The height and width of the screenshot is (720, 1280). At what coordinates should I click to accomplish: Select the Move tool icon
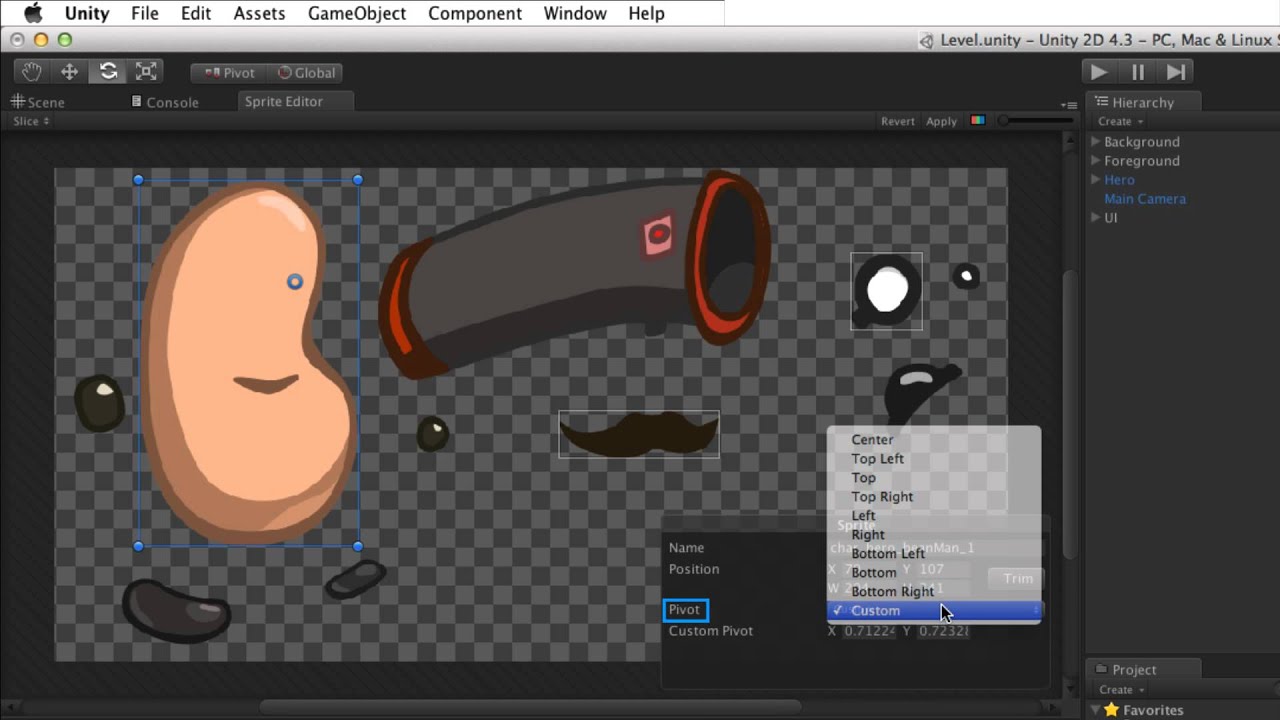(x=70, y=72)
